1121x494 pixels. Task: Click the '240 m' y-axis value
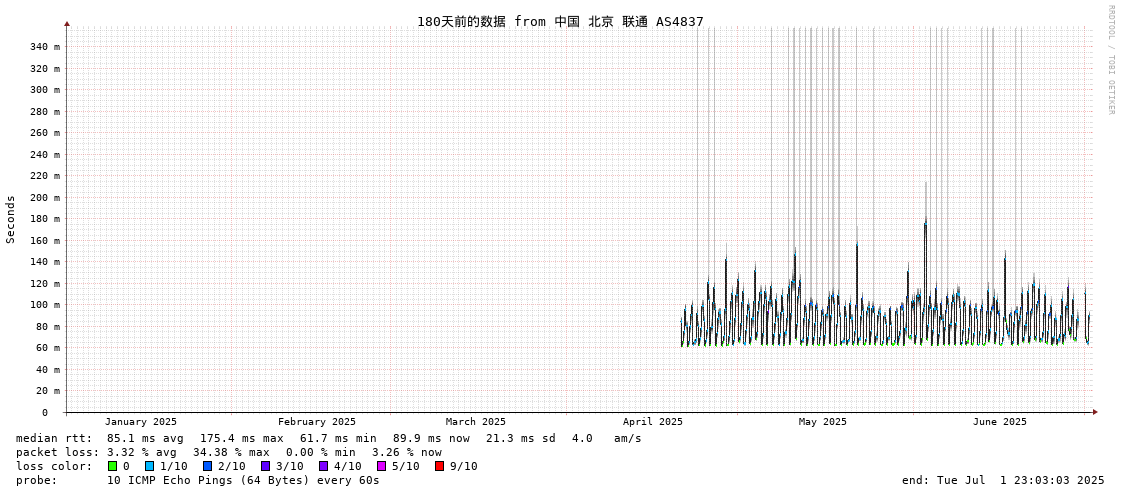tap(44, 154)
